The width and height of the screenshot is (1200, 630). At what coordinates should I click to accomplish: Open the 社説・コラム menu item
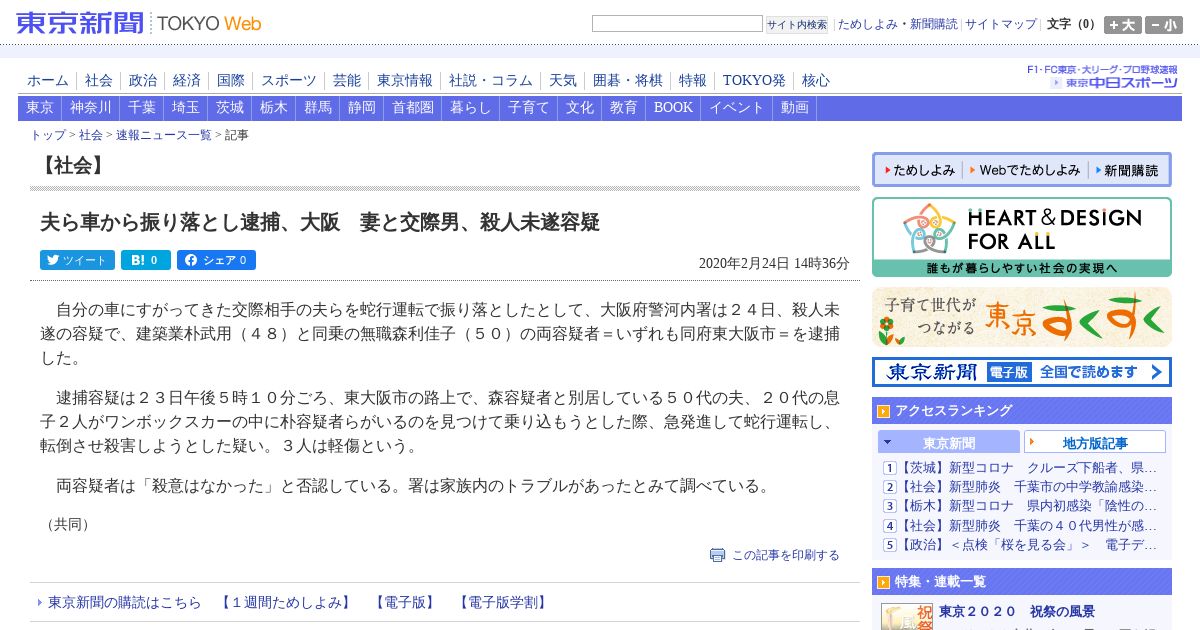[491, 81]
